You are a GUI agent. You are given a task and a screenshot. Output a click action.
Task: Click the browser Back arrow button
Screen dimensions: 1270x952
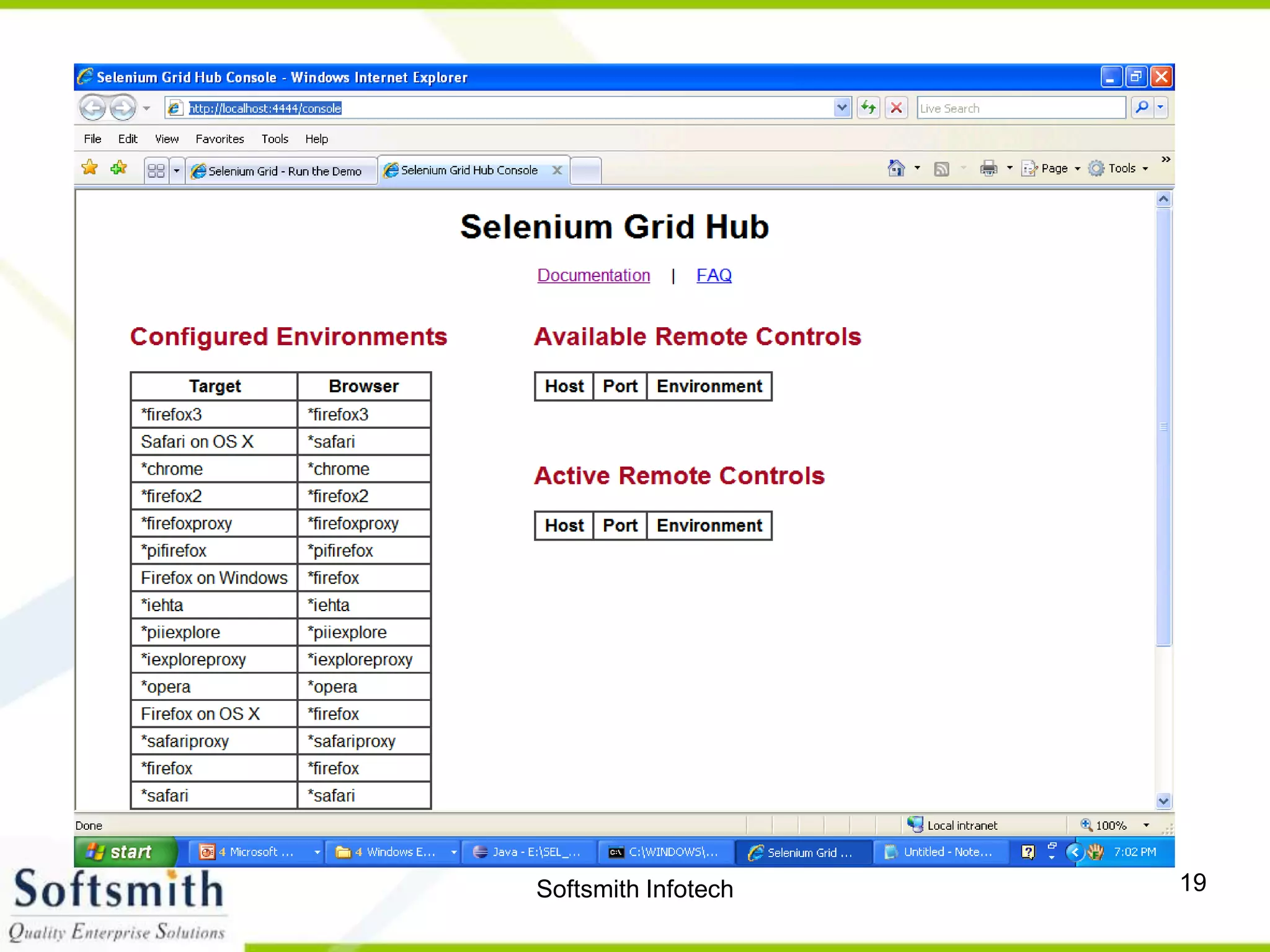point(93,108)
